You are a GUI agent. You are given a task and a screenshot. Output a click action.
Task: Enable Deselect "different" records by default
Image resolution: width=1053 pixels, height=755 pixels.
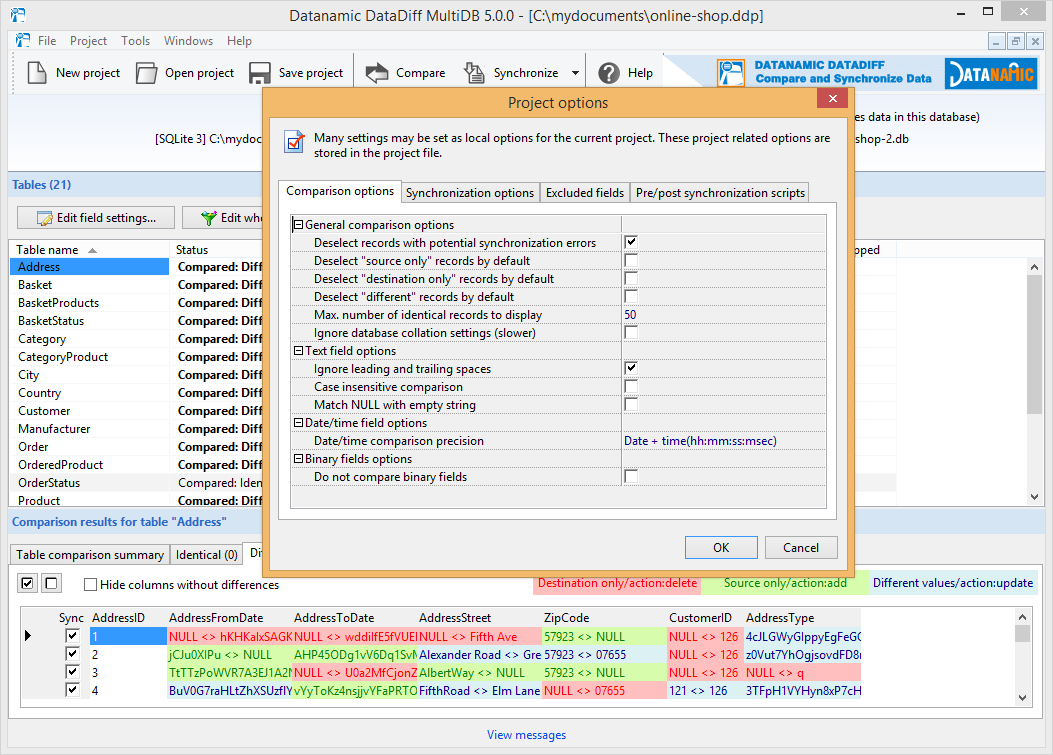(631, 296)
